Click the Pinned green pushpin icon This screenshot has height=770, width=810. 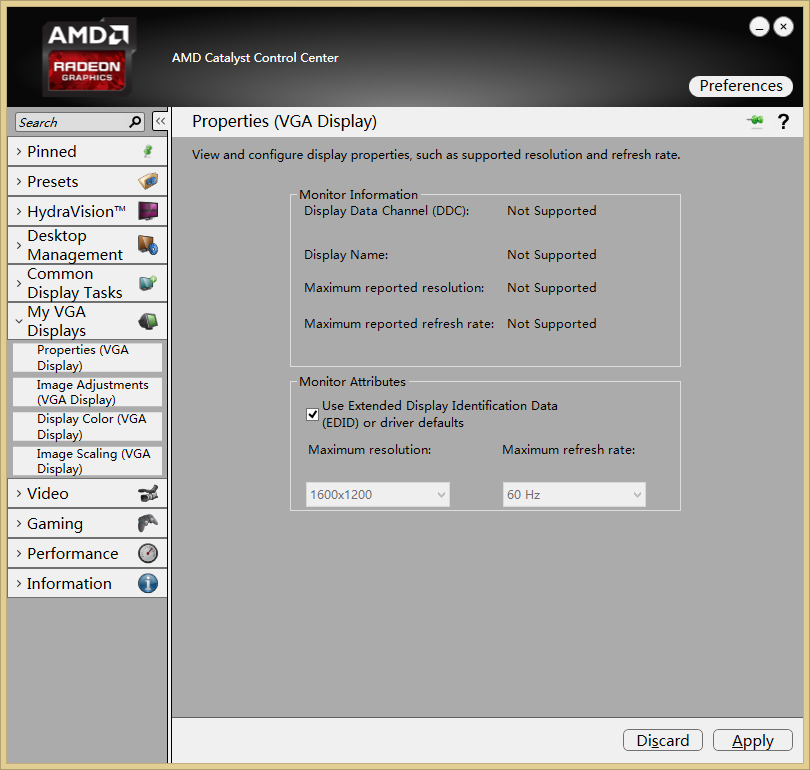148,151
